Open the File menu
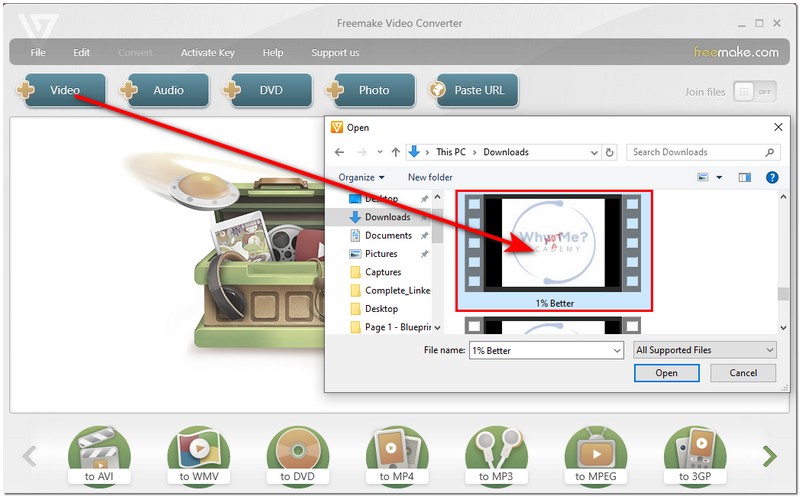The height and width of the screenshot is (497, 800). (38, 52)
